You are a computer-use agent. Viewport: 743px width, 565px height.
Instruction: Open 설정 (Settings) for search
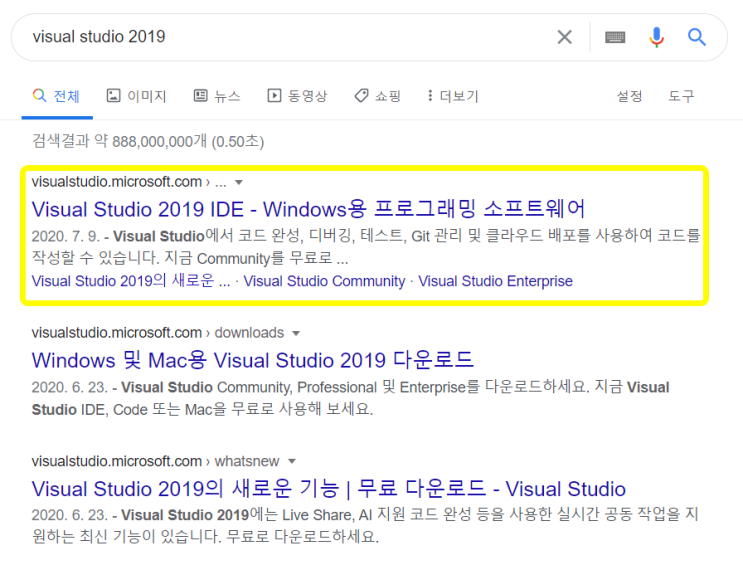tap(629, 96)
